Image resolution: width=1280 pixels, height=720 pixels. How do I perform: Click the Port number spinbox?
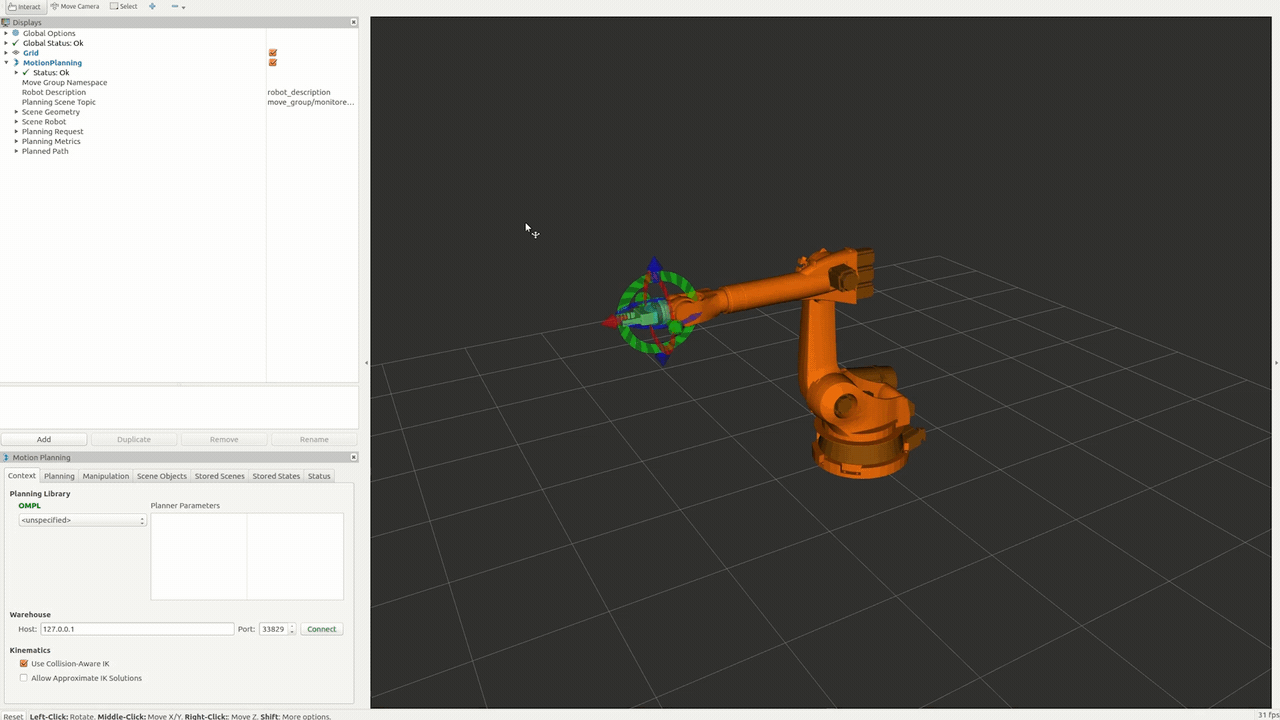tap(278, 629)
